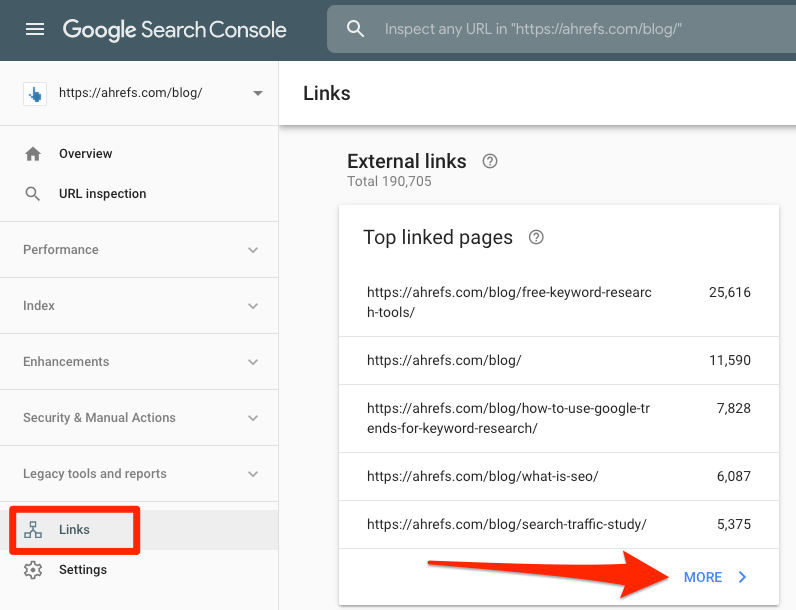This screenshot has width=796, height=610.
Task: Click the ahrefs property favicon
Action: (34, 93)
